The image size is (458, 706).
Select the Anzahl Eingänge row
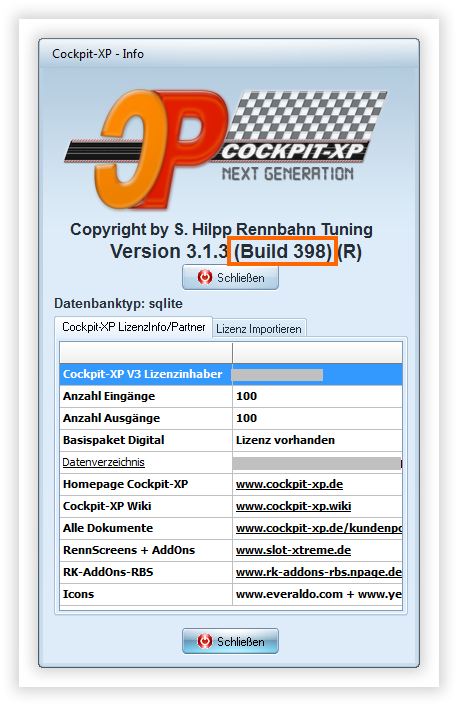(x=231, y=396)
